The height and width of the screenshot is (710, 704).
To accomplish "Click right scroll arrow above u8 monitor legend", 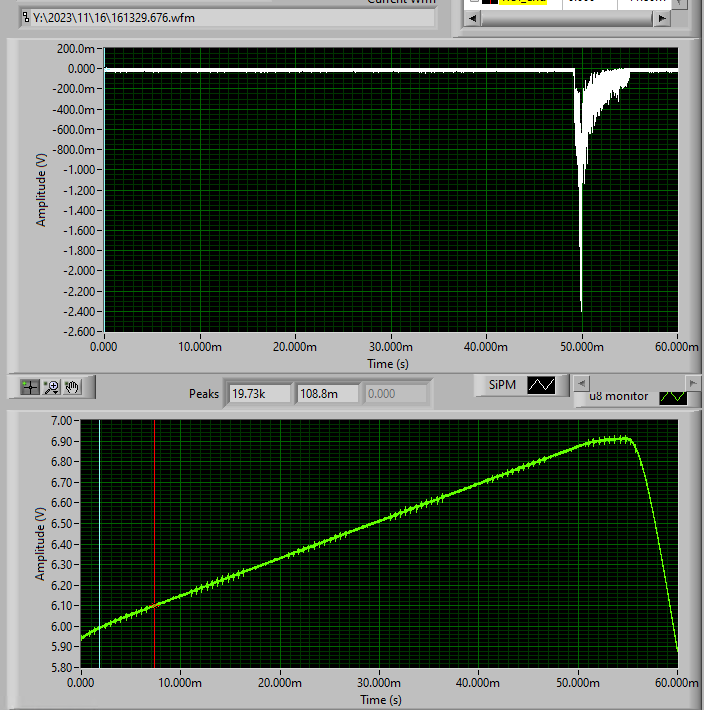I will (x=693, y=383).
